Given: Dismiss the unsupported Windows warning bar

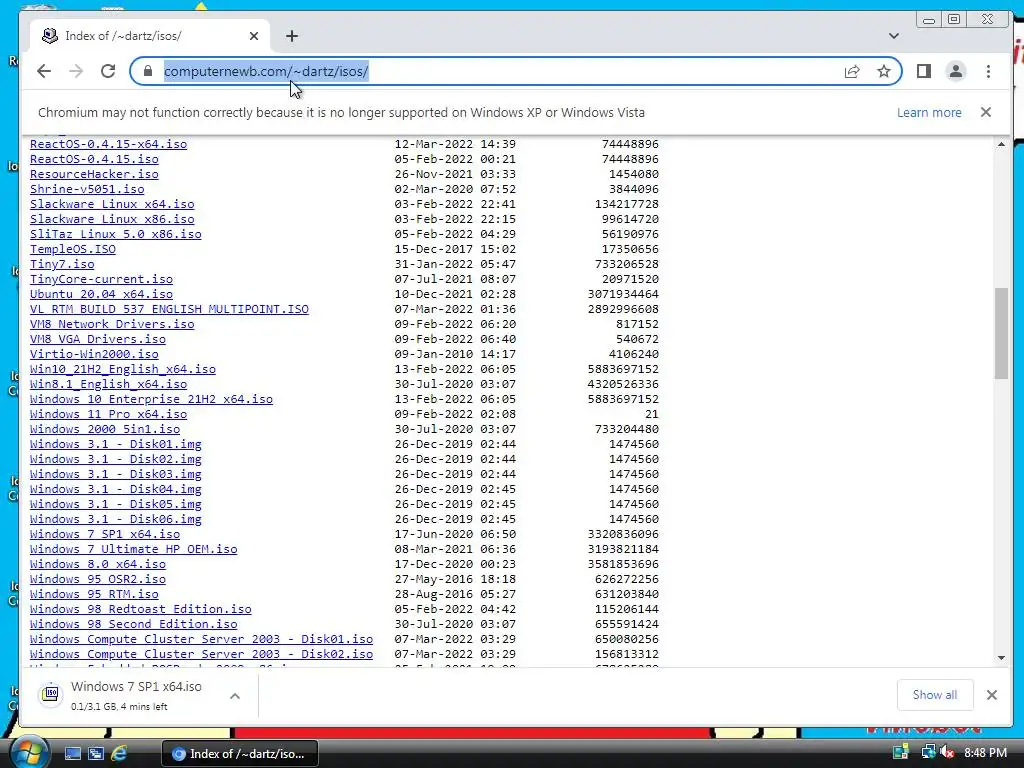Looking at the screenshot, I should pos(986,112).
